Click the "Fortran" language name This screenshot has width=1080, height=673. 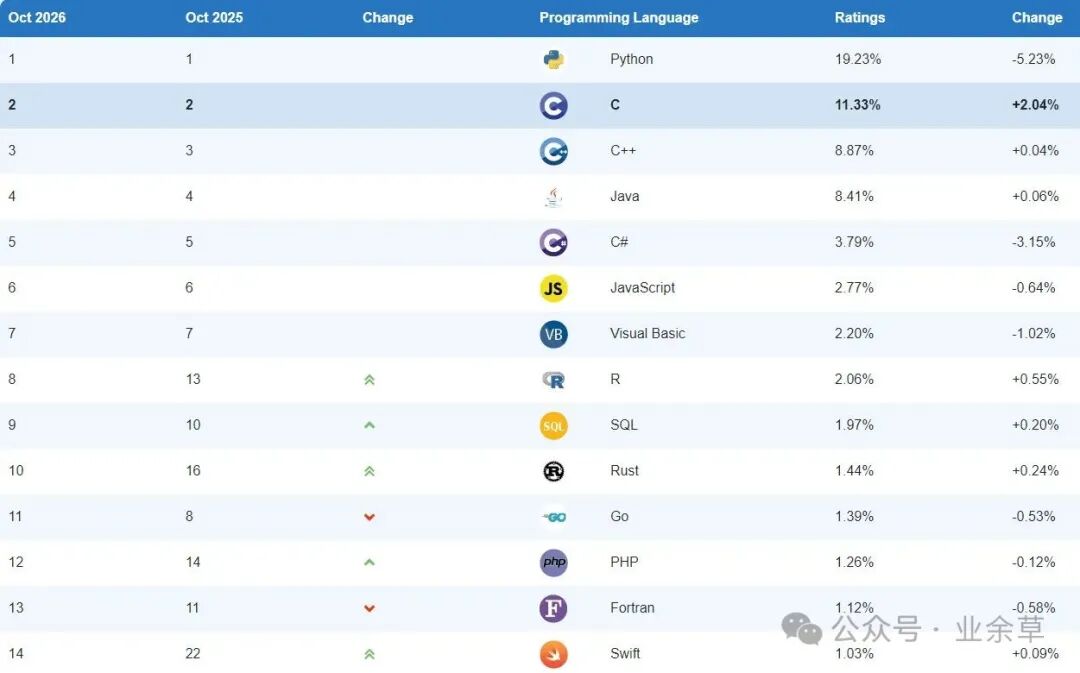[x=632, y=608]
